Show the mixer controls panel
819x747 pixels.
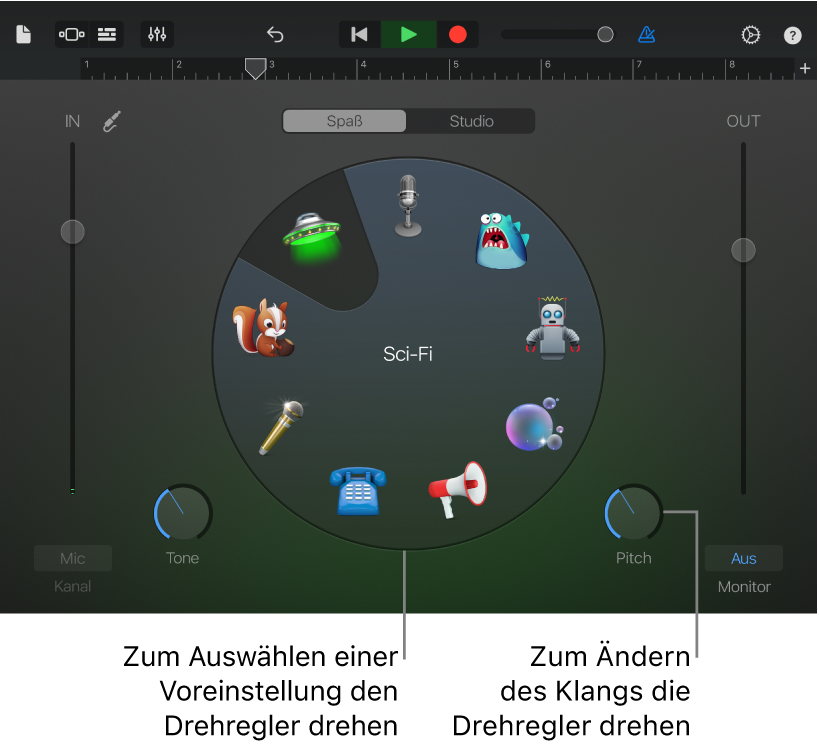point(106,34)
